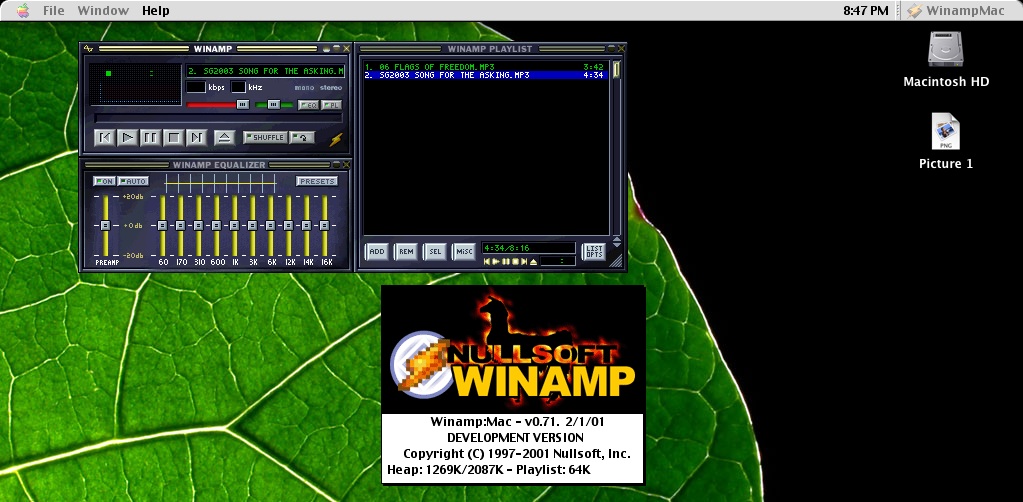Image resolution: width=1023 pixels, height=502 pixels.
Task: Turn the equalizer ON button
Action: [x=104, y=181]
